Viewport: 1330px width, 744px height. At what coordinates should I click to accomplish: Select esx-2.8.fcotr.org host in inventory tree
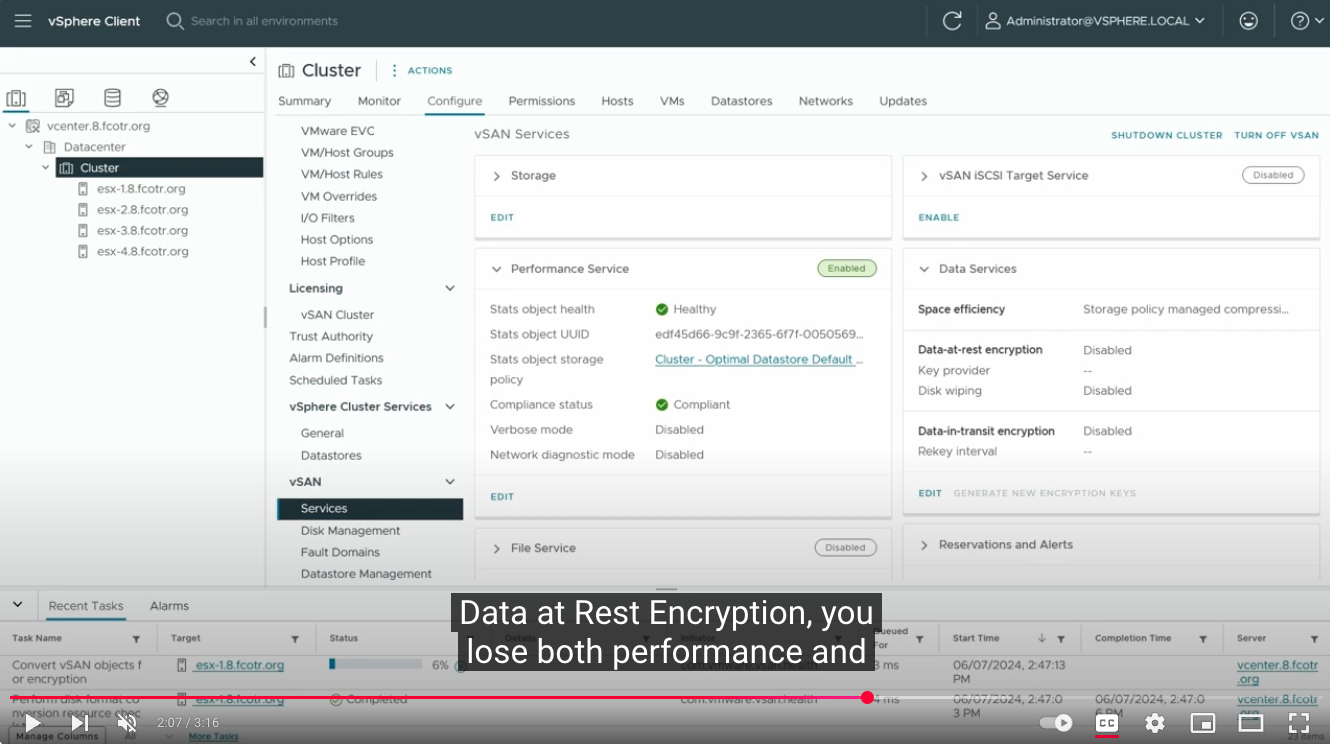click(x=142, y=210)
